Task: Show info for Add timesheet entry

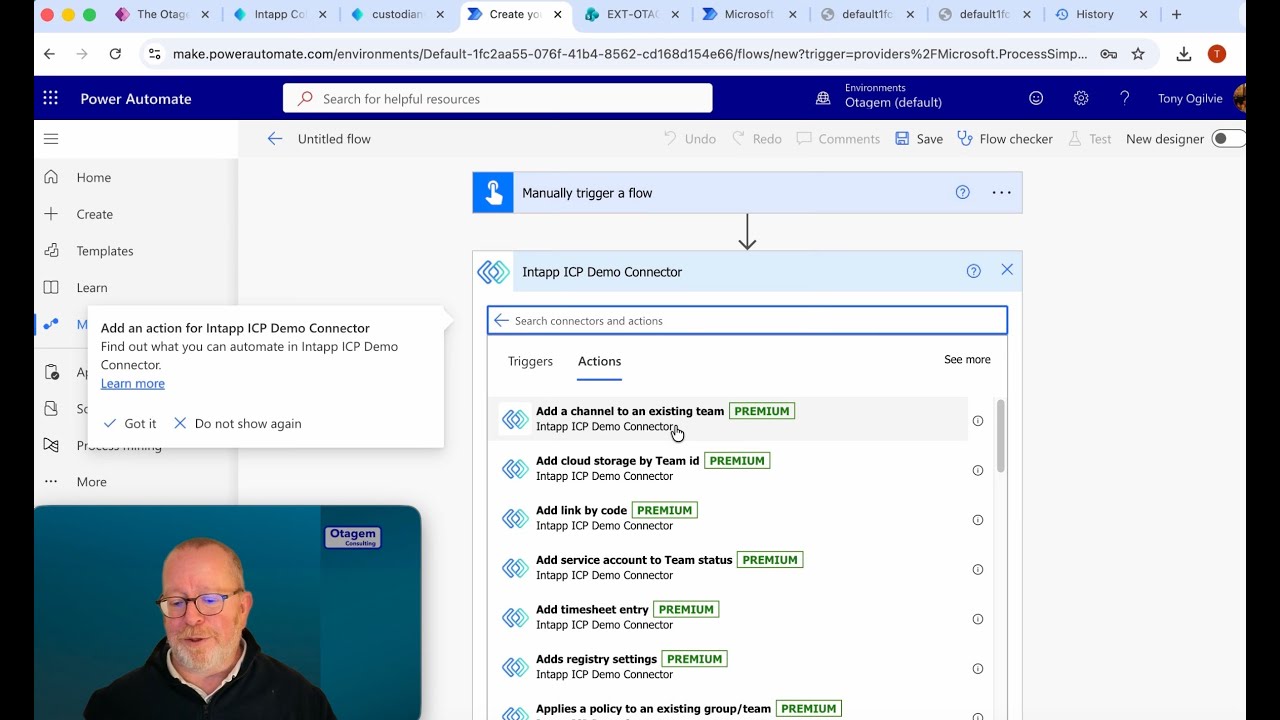Action: pyautogui.click(x=978, y=619)
